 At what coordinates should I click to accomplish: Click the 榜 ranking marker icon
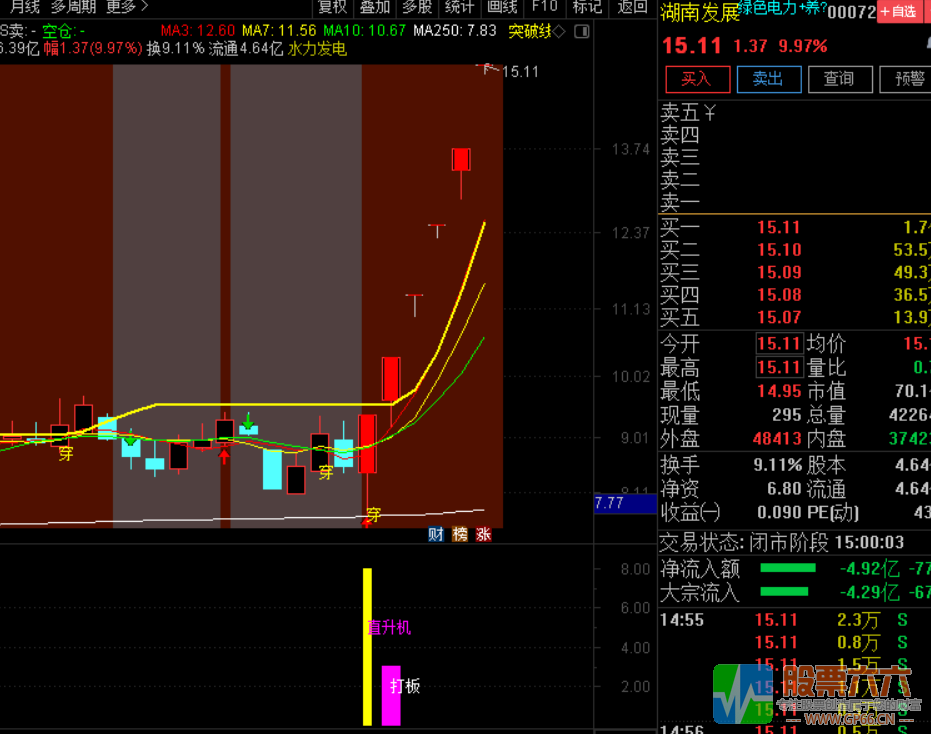pos(460,534)
